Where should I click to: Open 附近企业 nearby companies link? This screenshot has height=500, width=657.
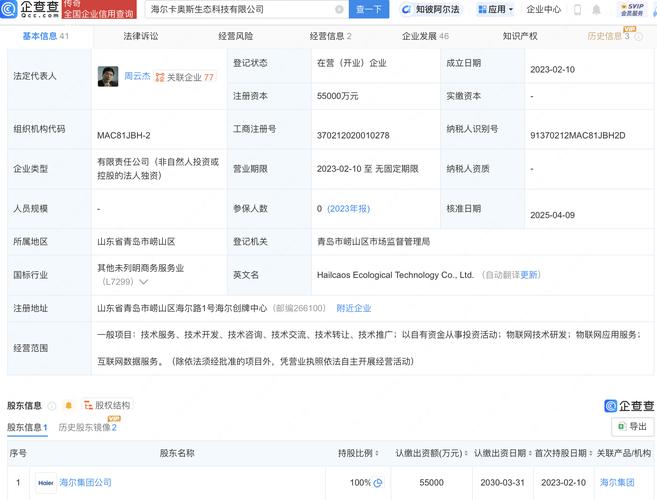(x=354, y=308)
